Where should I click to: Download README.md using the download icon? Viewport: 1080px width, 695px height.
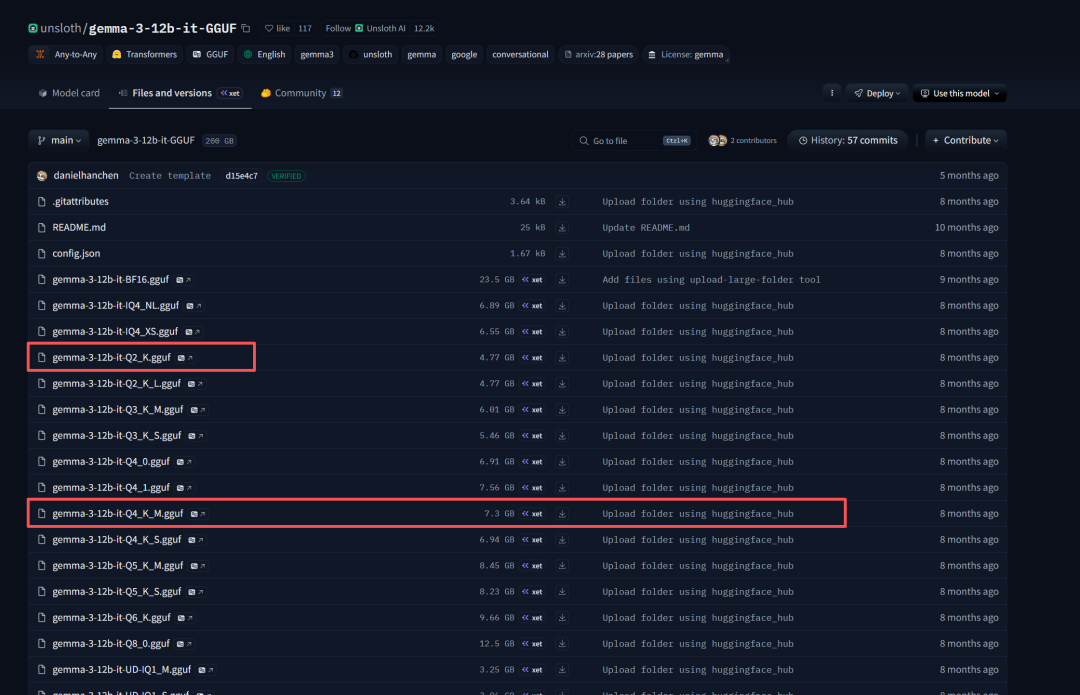(x=562, y=228)
